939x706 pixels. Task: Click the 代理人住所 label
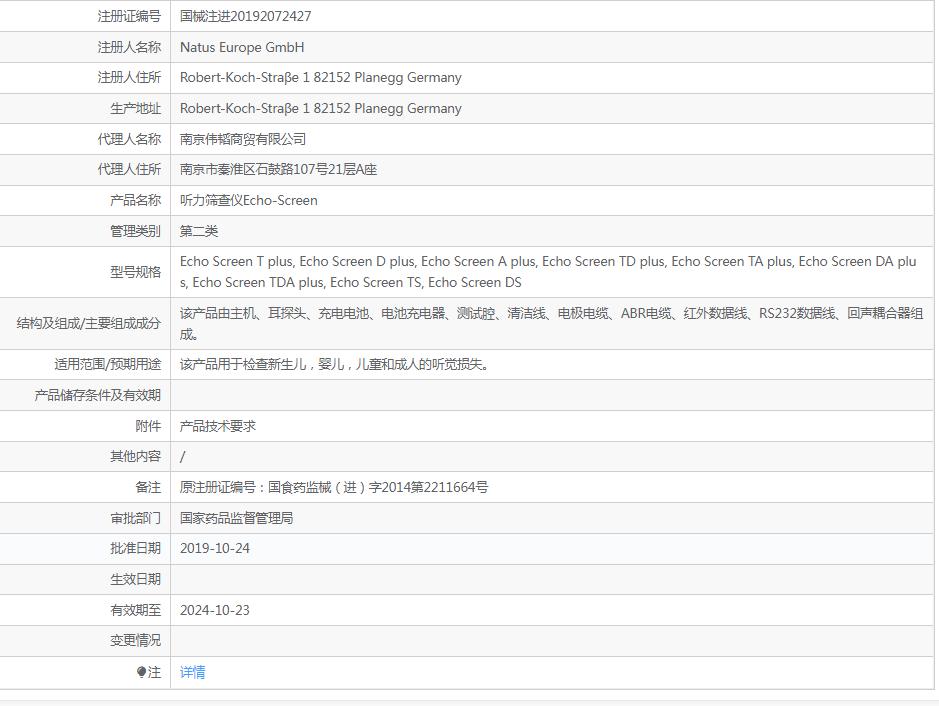pyautogui.click(x=129, y=169)
